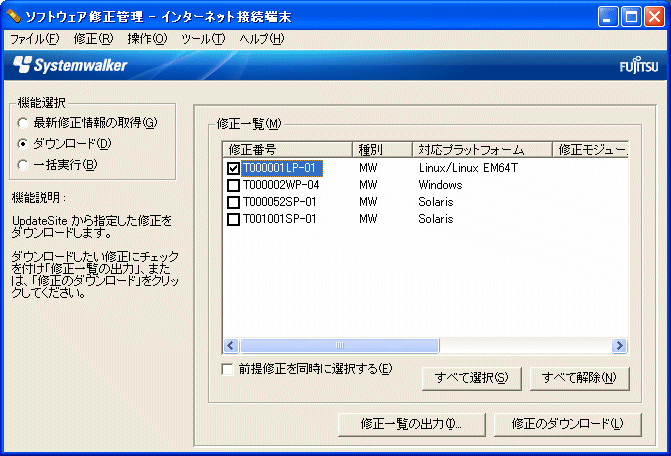This screenshot has width=671, height=456.
Task: Click the Systemwalker logo
Action: (71, 65)
